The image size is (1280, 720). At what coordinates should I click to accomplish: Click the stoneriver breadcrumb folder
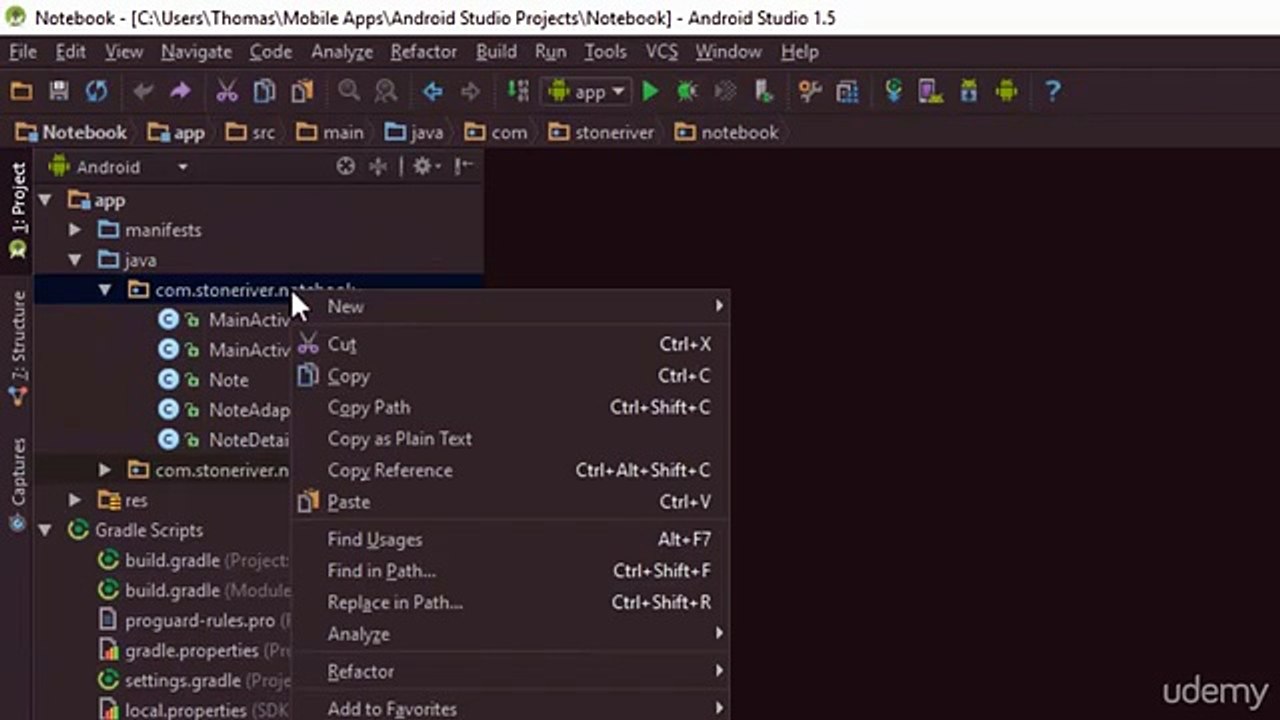(x=600, y=132)
